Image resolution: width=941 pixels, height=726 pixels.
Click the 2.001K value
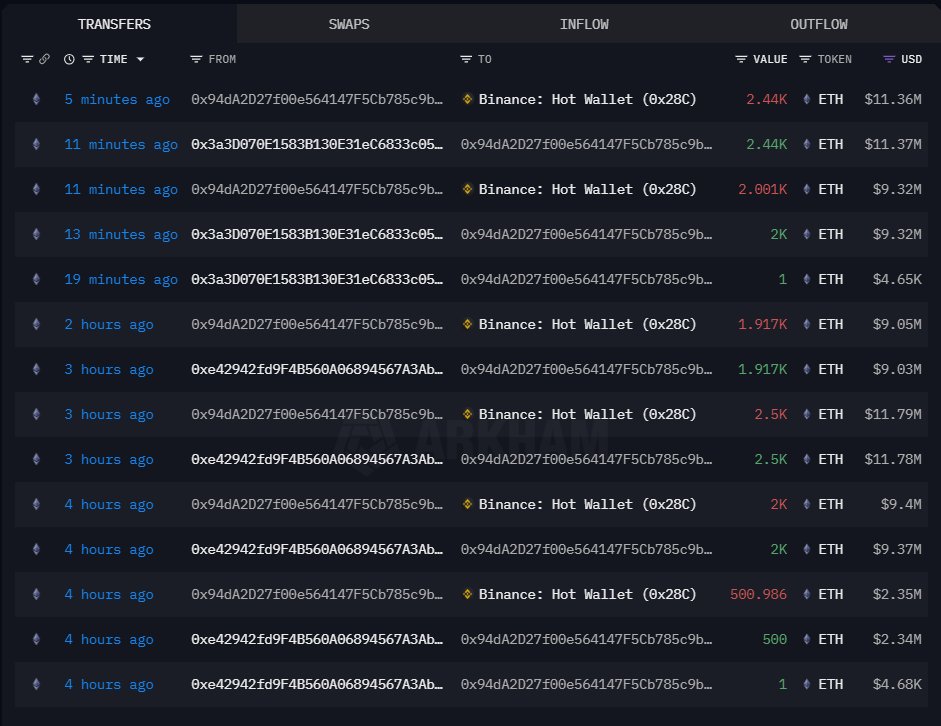[x=762, y=189]
